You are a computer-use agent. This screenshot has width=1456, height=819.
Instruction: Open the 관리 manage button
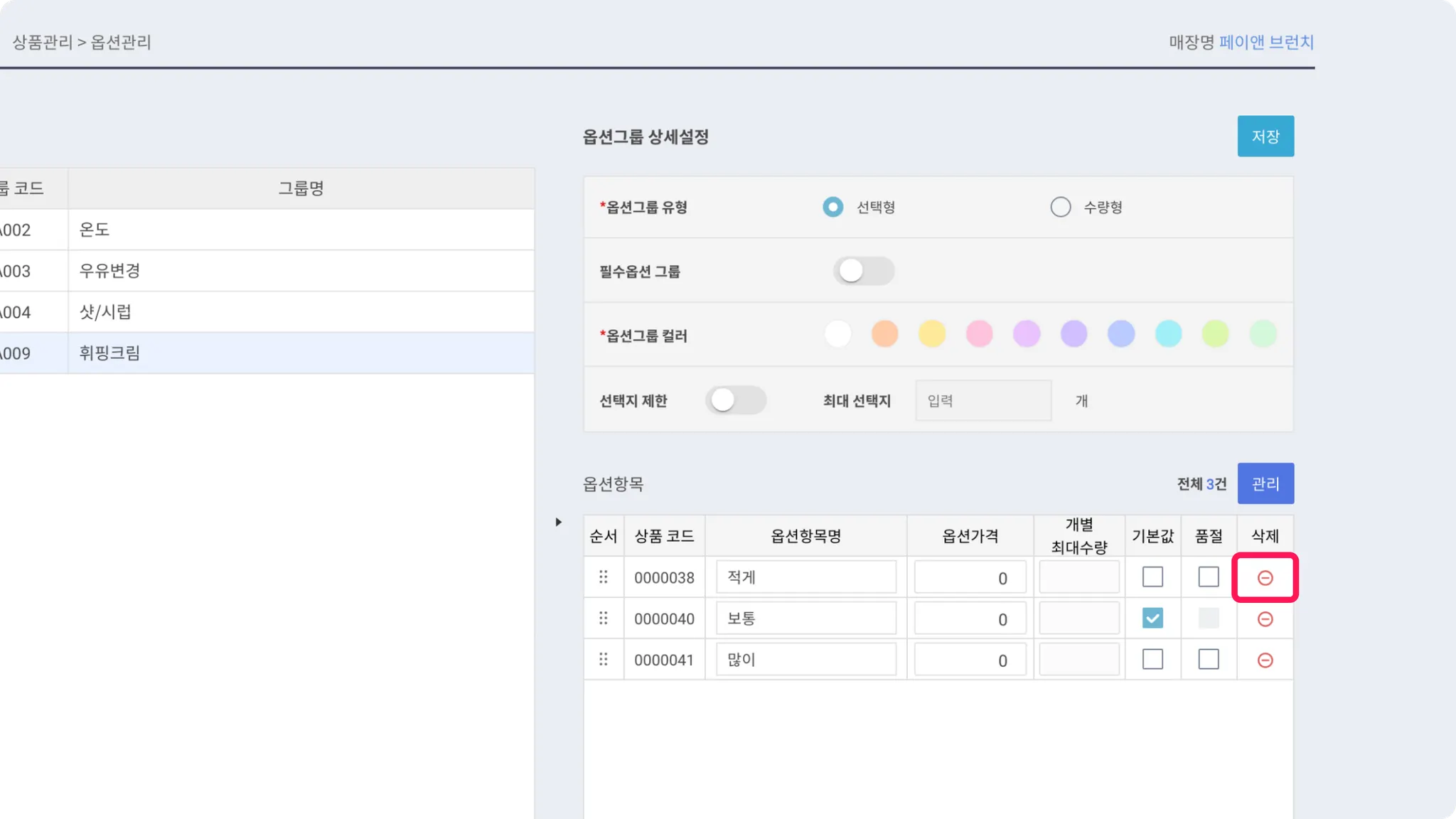pos(1265,483)
